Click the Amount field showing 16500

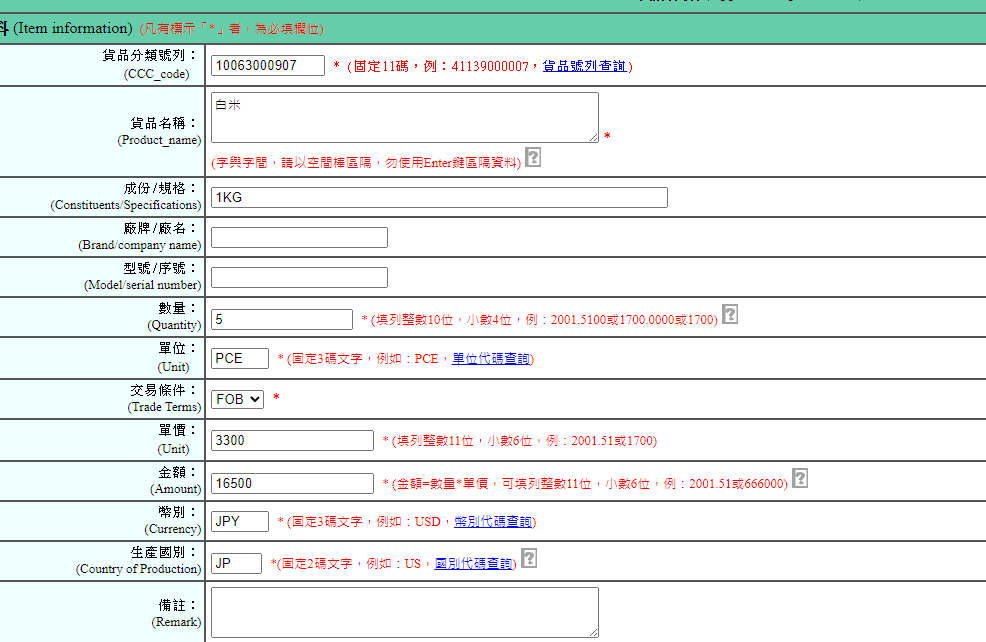pyautogui.click(x=292, y=483)
